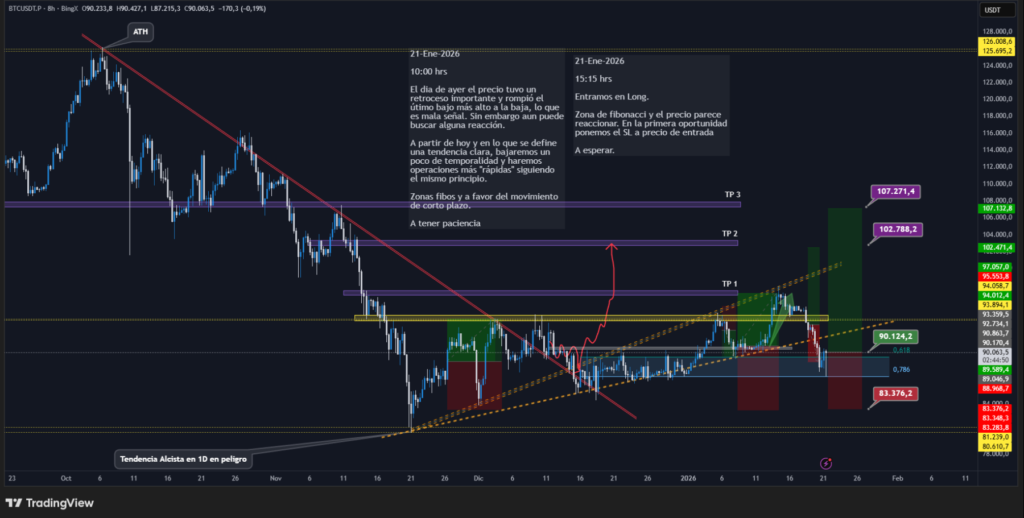Screen dimensions: 1024x518
Task: Click the lightning bolt event icon
Action: [x=826, y=463]
